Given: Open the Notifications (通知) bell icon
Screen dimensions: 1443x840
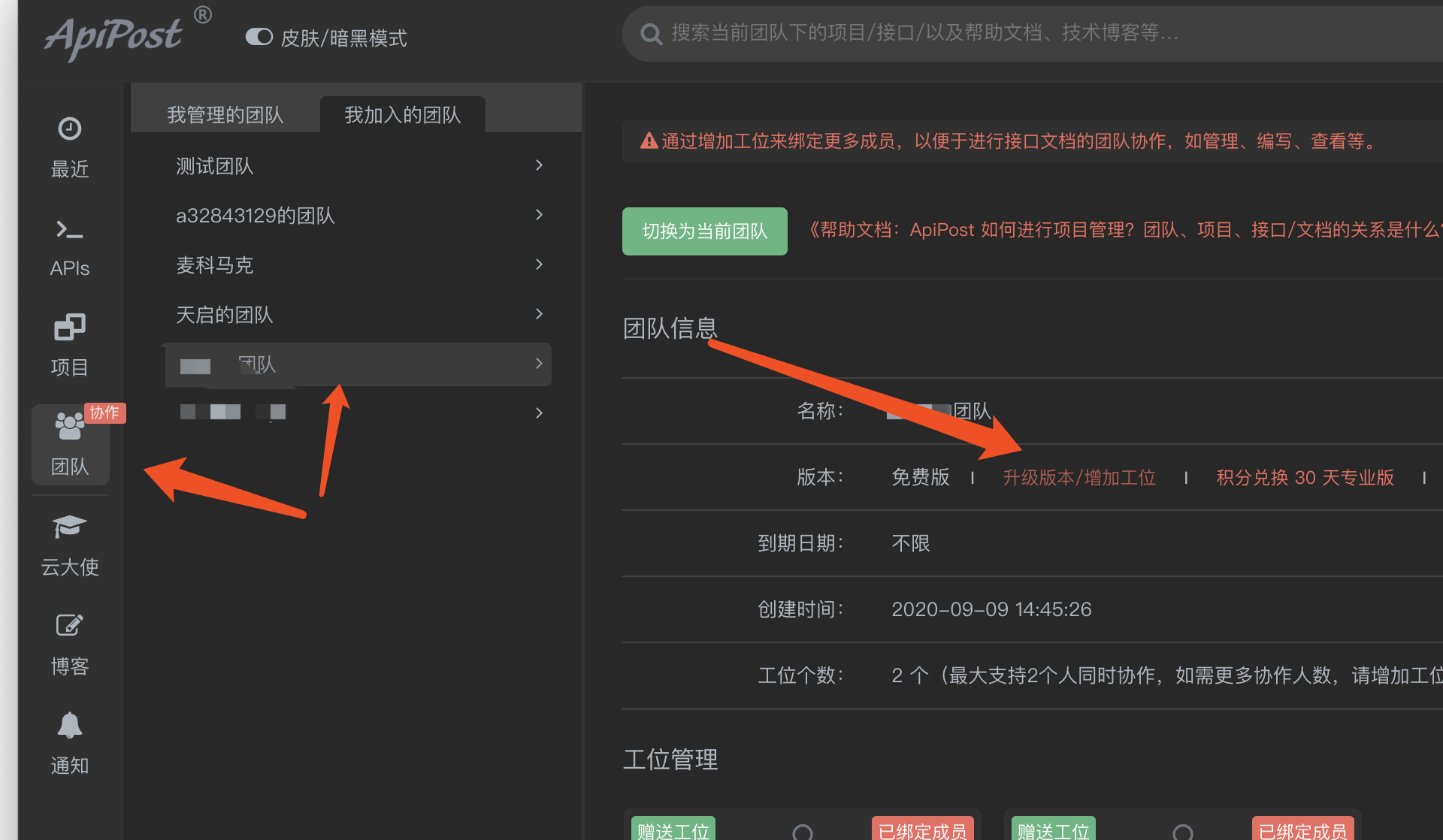Looking at the screenshot, I should coord(70,725).
